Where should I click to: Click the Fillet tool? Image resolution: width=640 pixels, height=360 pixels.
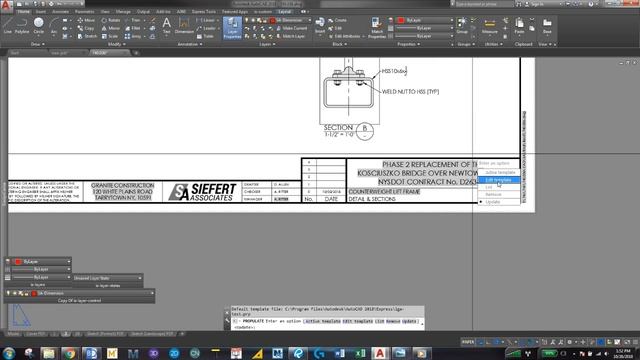point(133,28)
